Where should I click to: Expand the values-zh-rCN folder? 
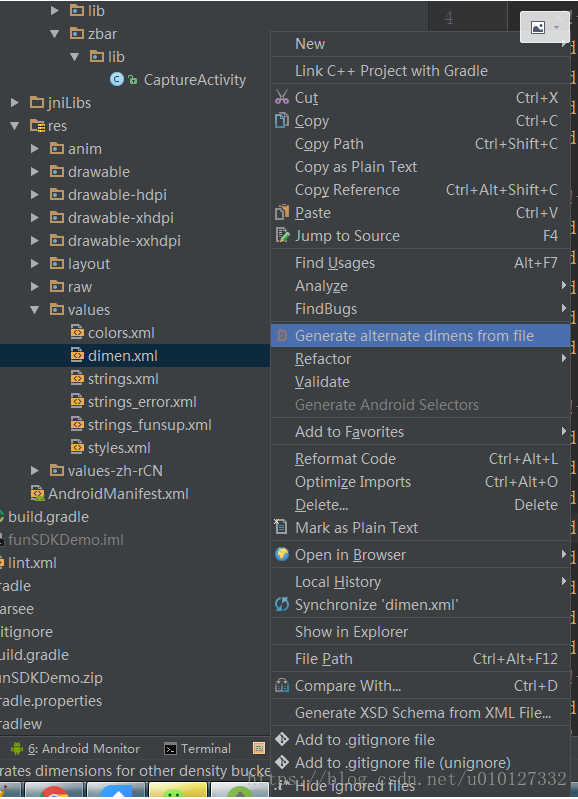point(35,470)
